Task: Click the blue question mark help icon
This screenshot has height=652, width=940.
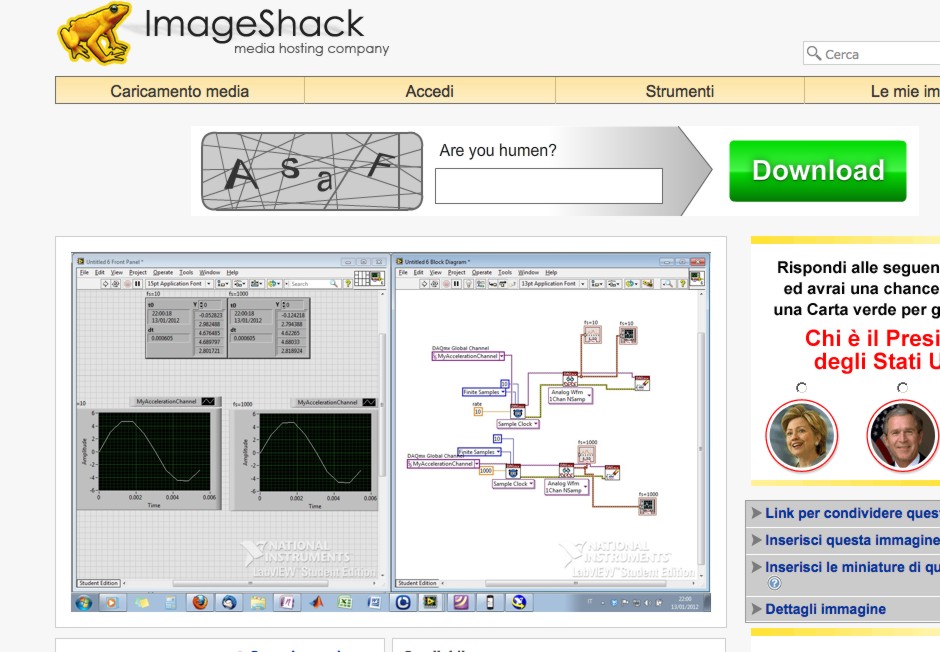Action: [x=774, y=583]
